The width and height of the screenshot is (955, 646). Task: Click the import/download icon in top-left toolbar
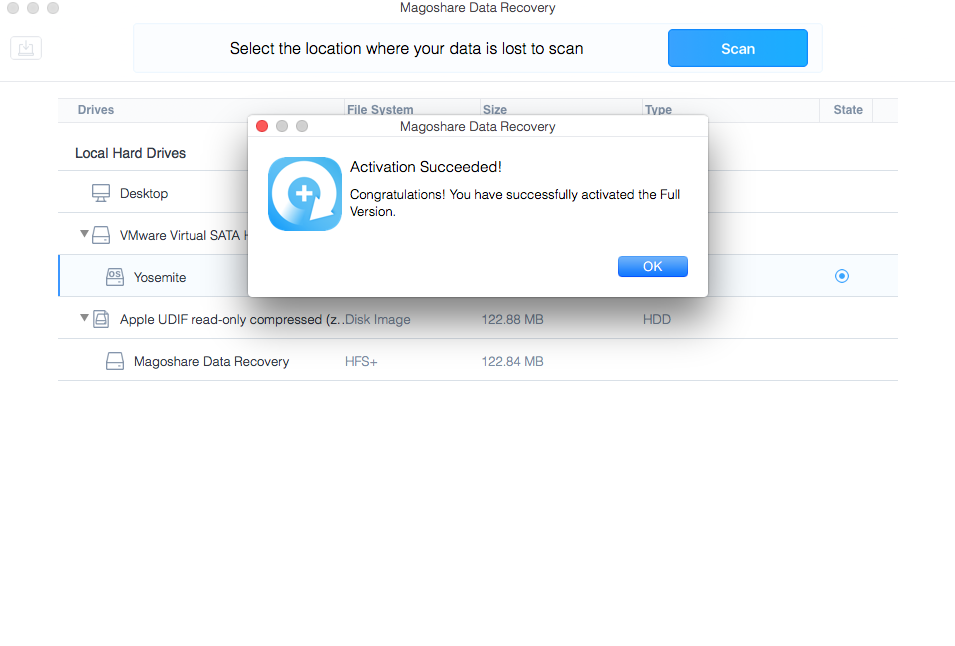coord(26,48)
